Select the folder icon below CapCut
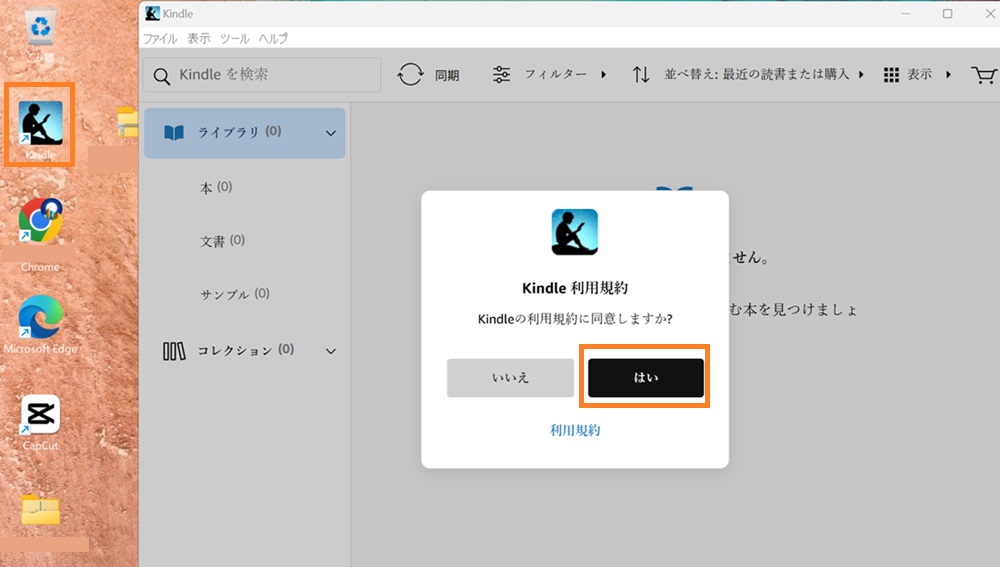Screen dimensions: 1000x567 (40, 509)
